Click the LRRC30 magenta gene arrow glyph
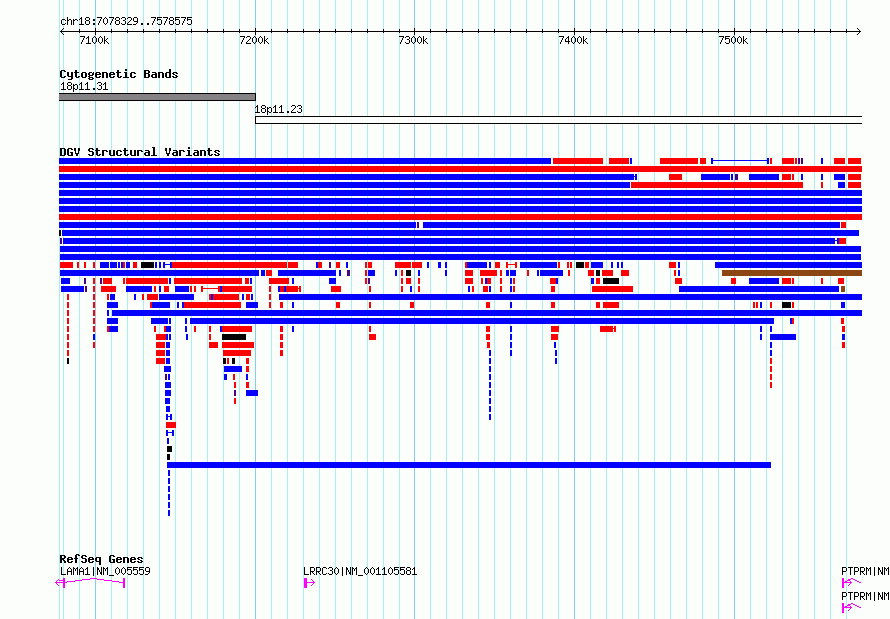Viewport: 890px width, 619px height. pyautogui.click(x=309, y=583)
